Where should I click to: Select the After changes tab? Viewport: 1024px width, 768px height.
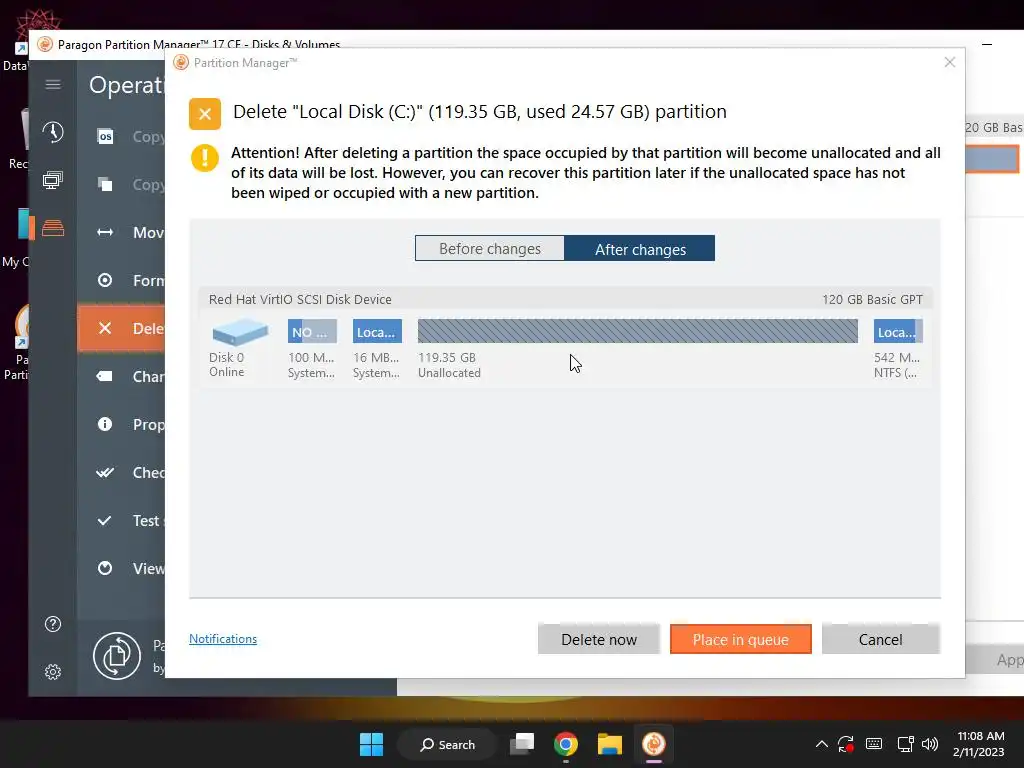click(x=640, y=249)
